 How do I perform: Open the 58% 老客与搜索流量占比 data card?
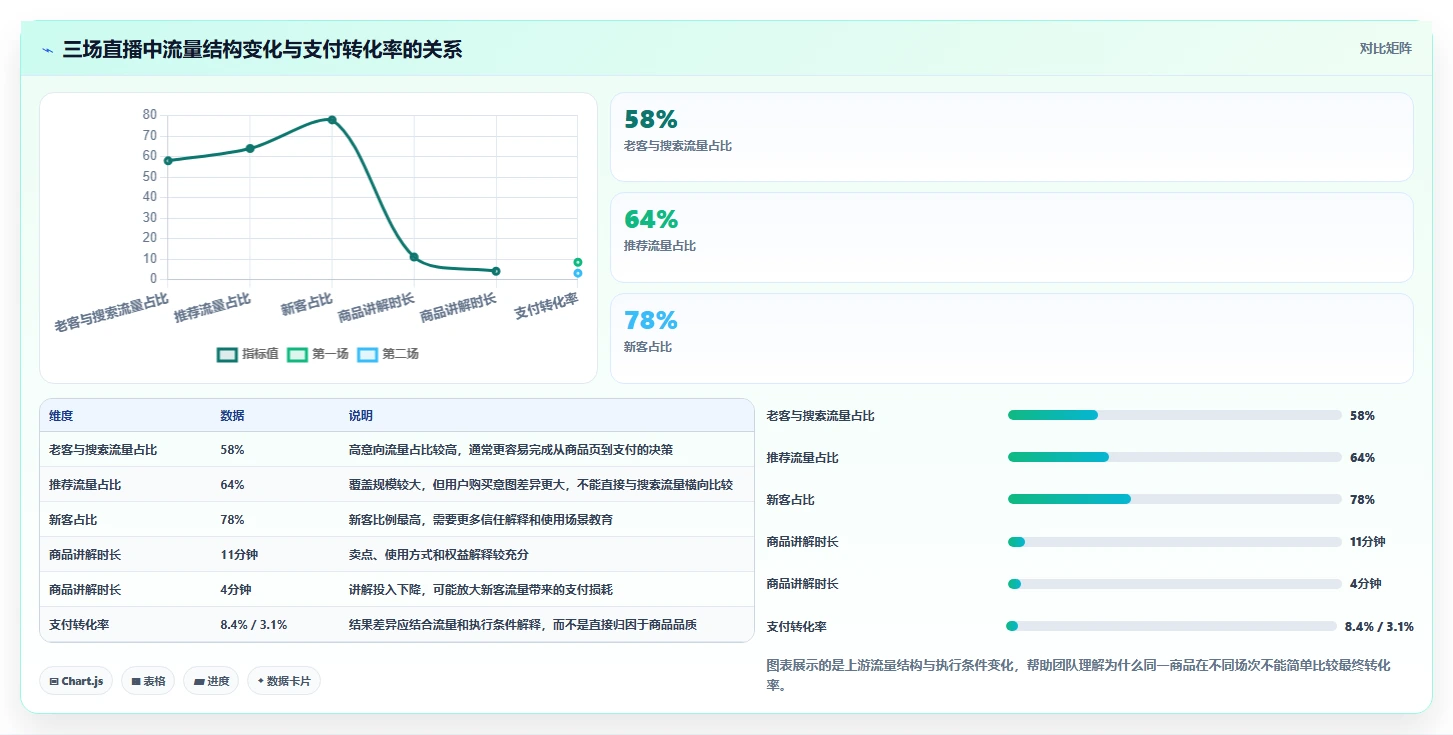(1011, 137)
